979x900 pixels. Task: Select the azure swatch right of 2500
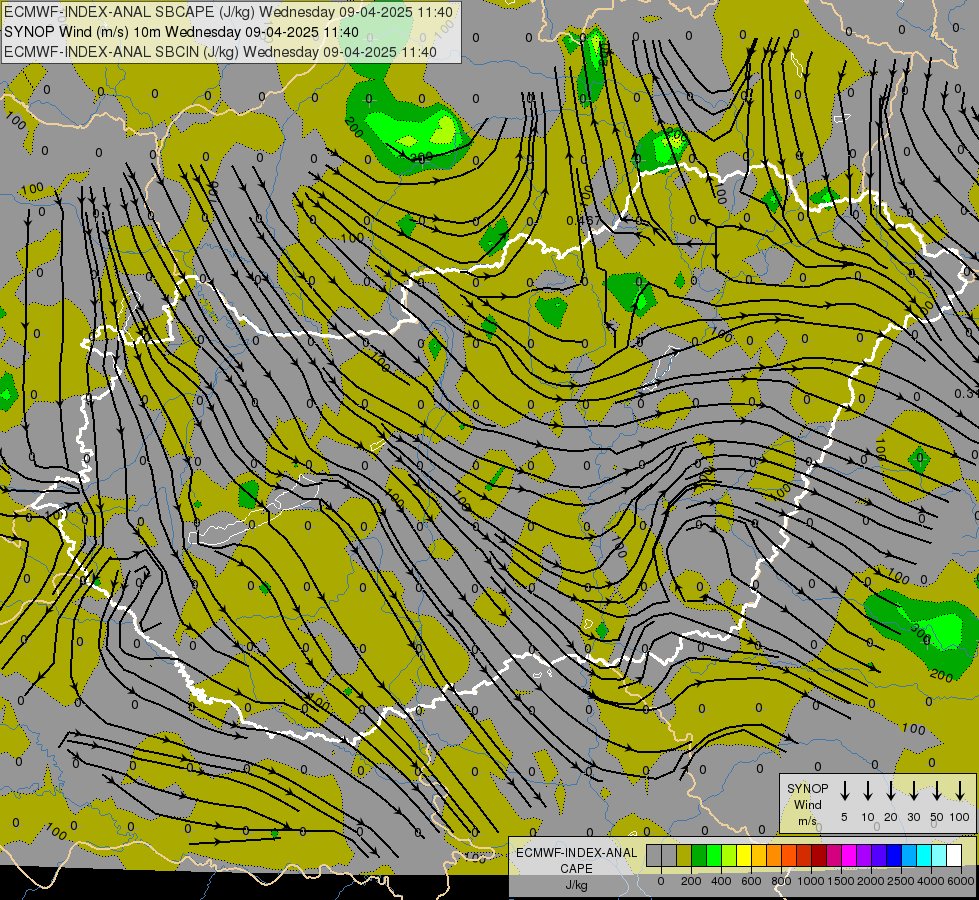(908, 855)
